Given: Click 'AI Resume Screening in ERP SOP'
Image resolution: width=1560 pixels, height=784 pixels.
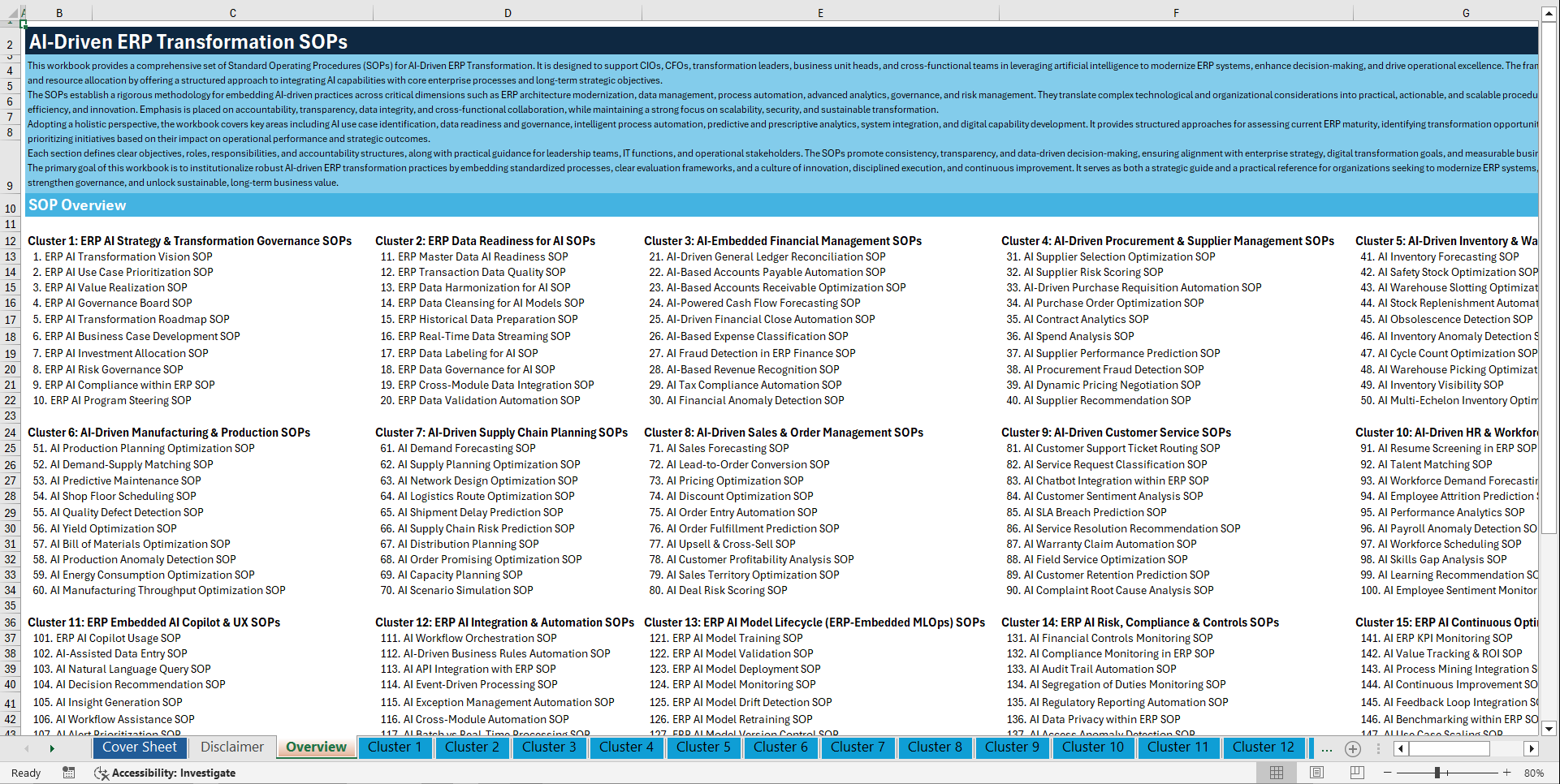Looking at the screenshot, I should (x=1449, y=448).
